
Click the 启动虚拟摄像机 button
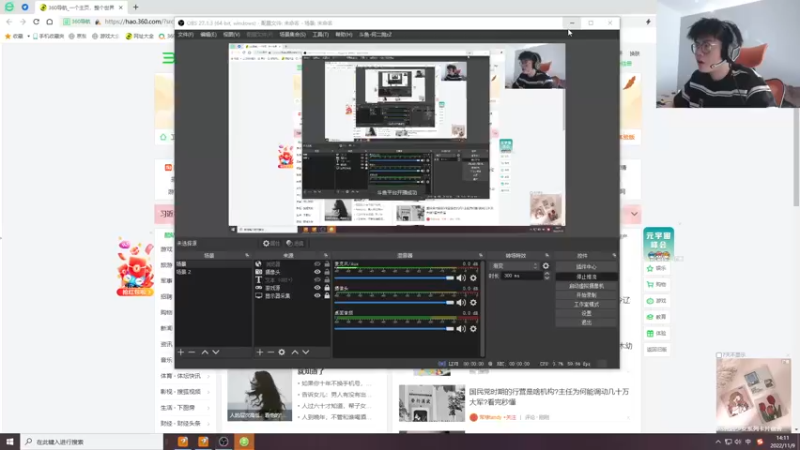(586, 286)
